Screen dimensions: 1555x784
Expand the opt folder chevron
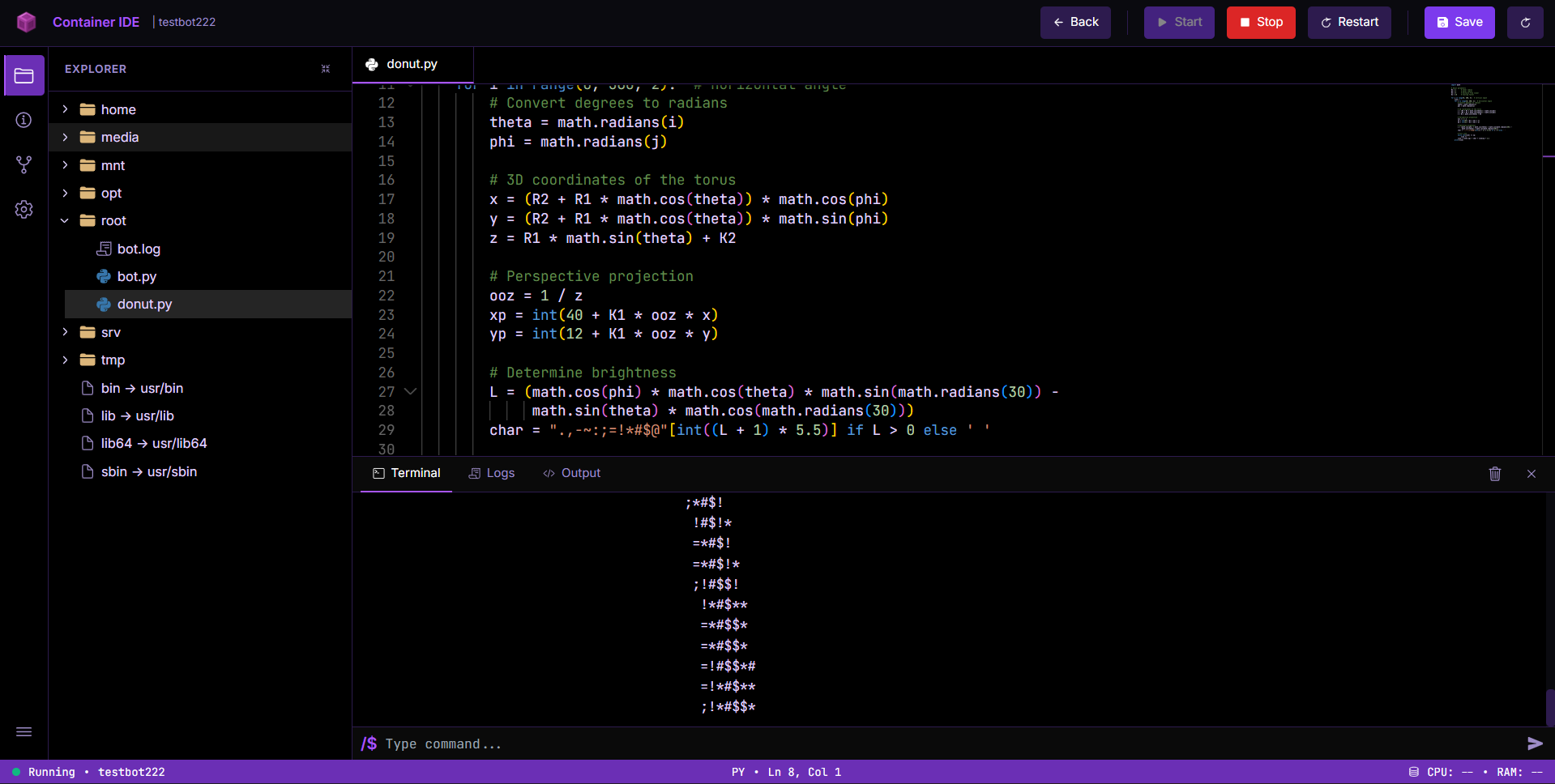[x=65, y=193]
